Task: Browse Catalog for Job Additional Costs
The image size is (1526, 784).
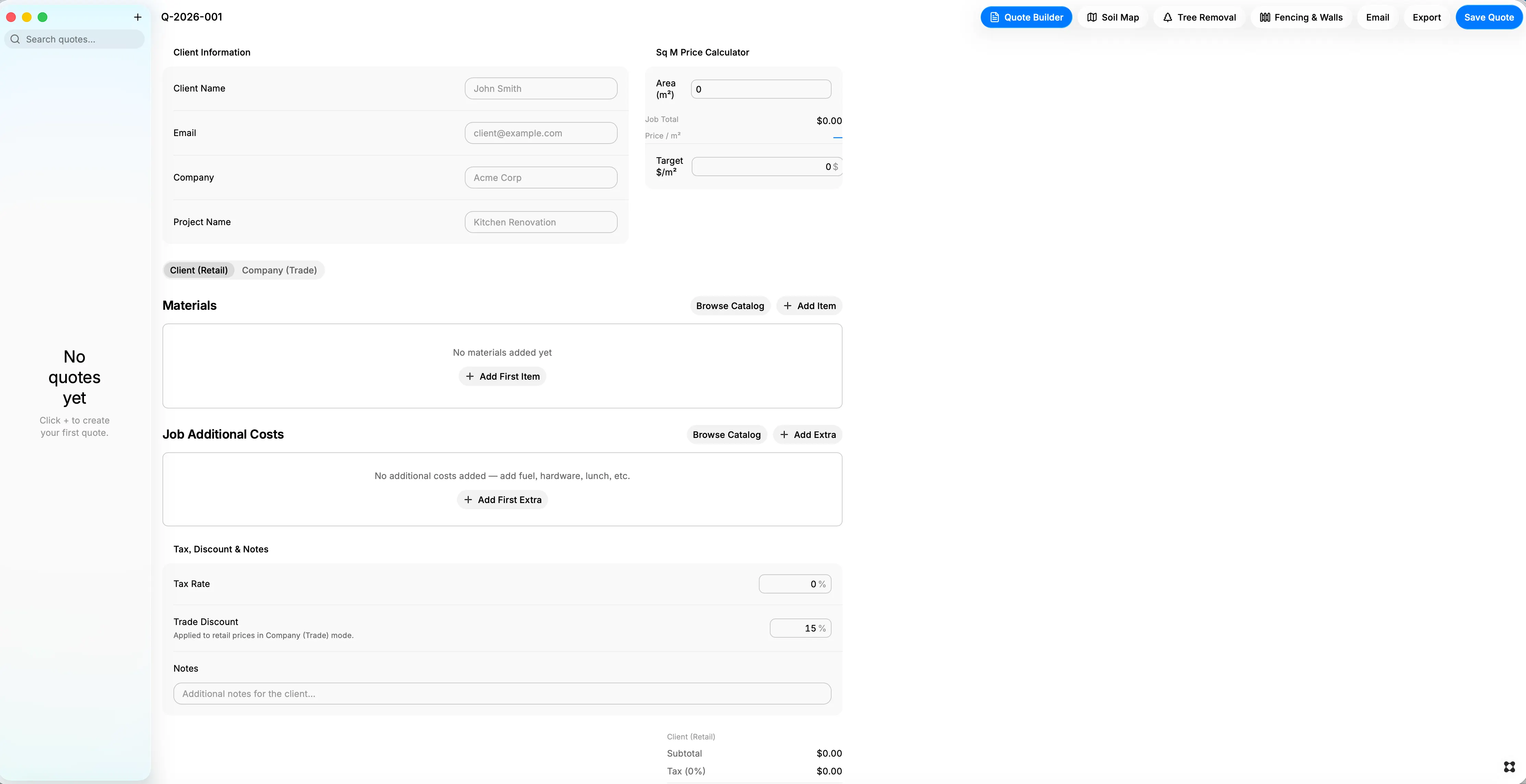Action: pyautogui.click(x=726, y=434)
